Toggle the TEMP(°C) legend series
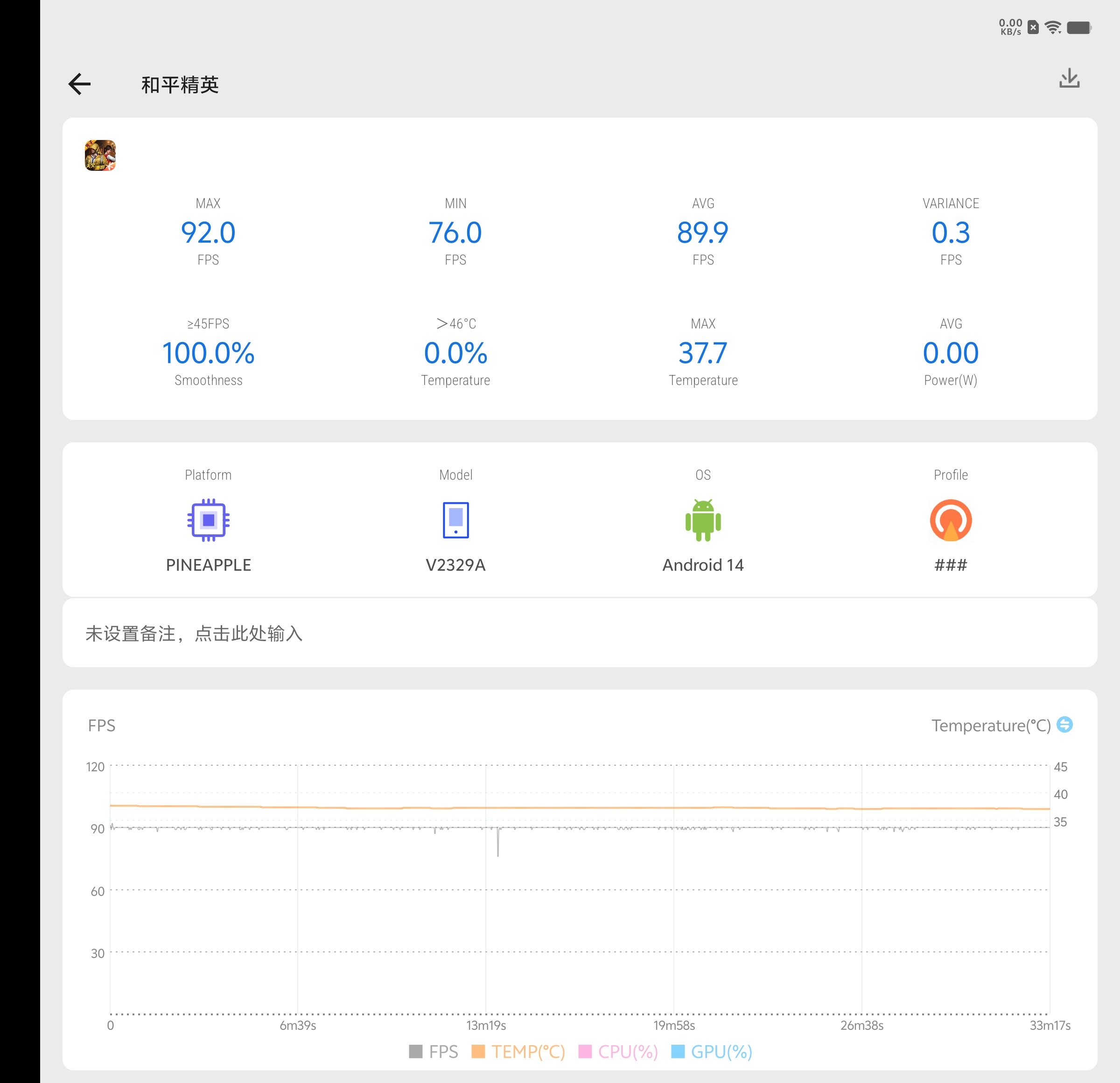1120x1083 pixels. (x=518, y=1052)
